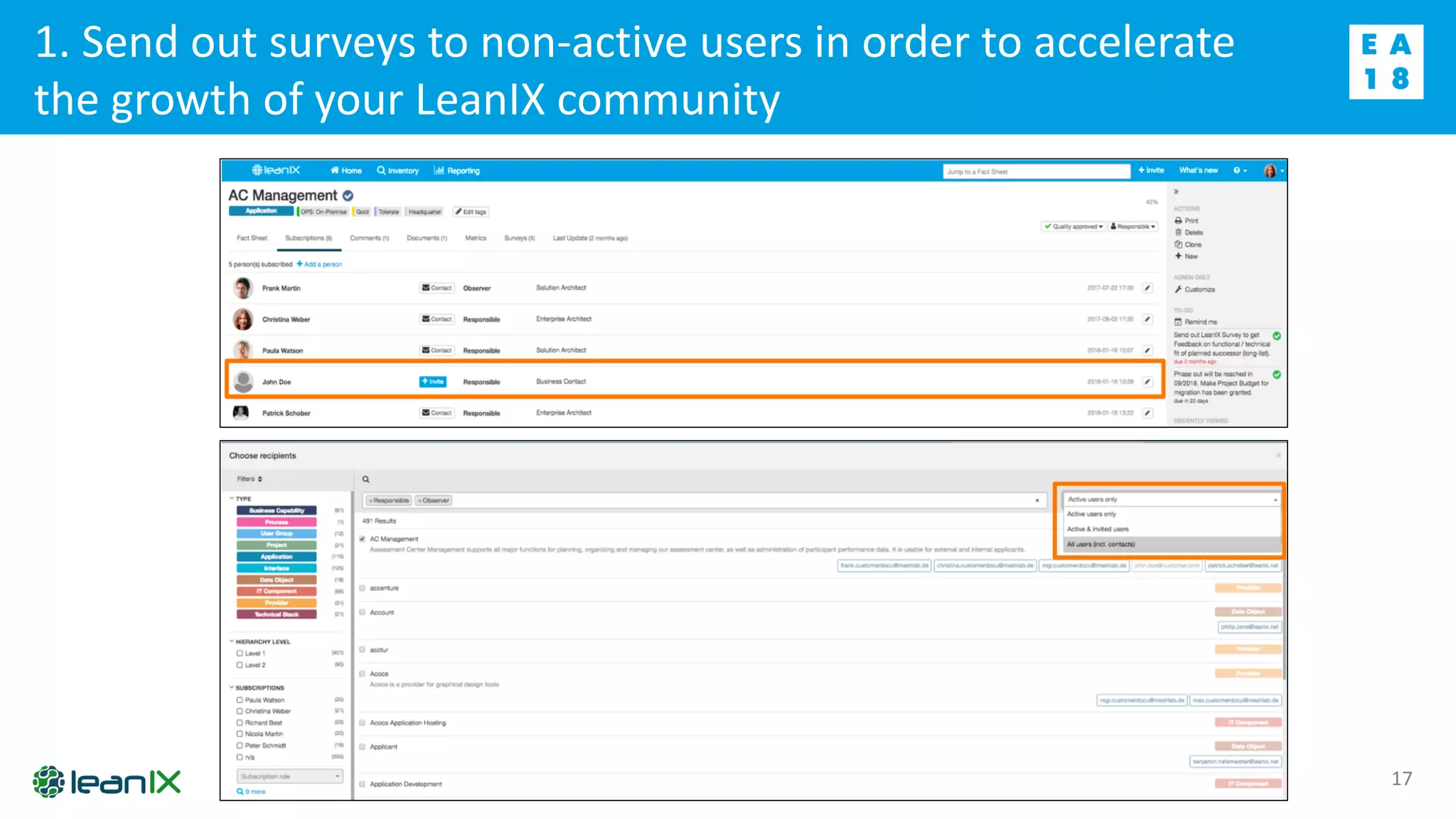Click the Print action in the sidebar
The width and height of the screenshot is (1456, 819).
click(1186, 221)
